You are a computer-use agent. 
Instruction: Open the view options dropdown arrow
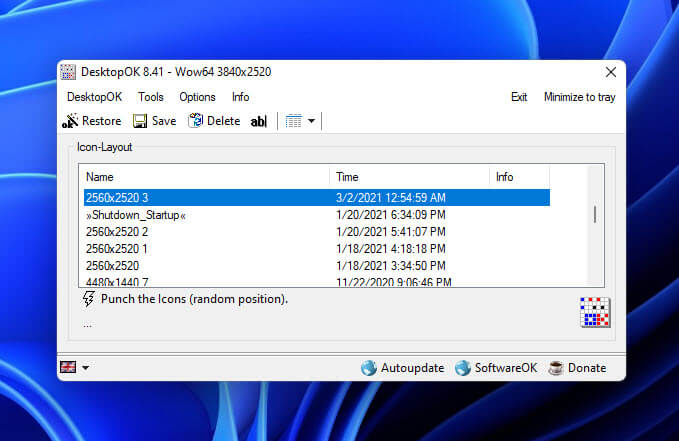[x=311, y=121]
